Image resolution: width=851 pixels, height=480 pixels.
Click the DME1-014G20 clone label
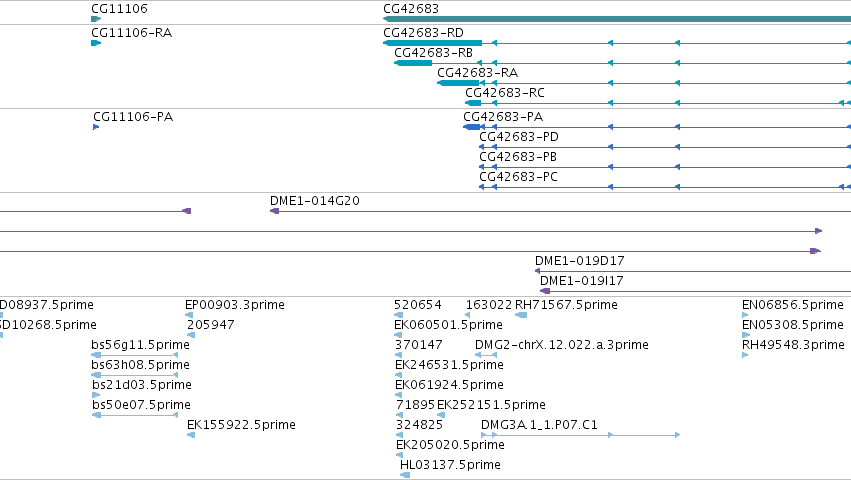315,201
